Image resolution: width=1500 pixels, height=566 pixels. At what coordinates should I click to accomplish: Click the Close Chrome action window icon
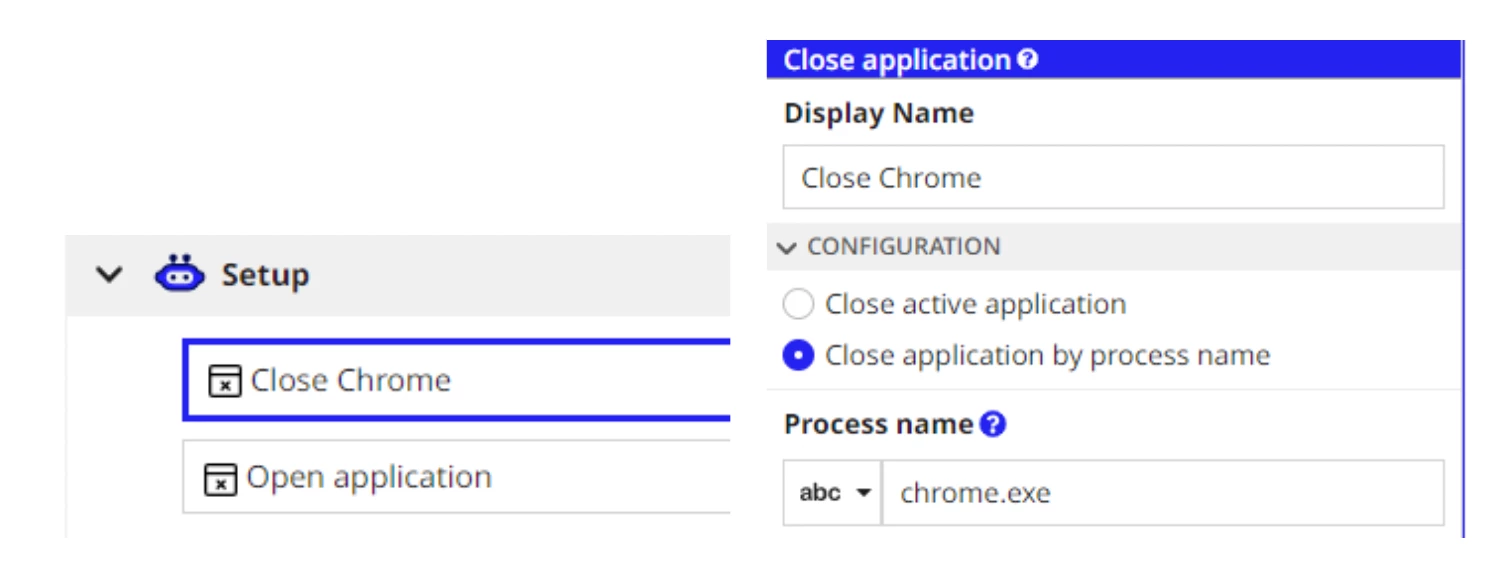(x=225, y=381)
